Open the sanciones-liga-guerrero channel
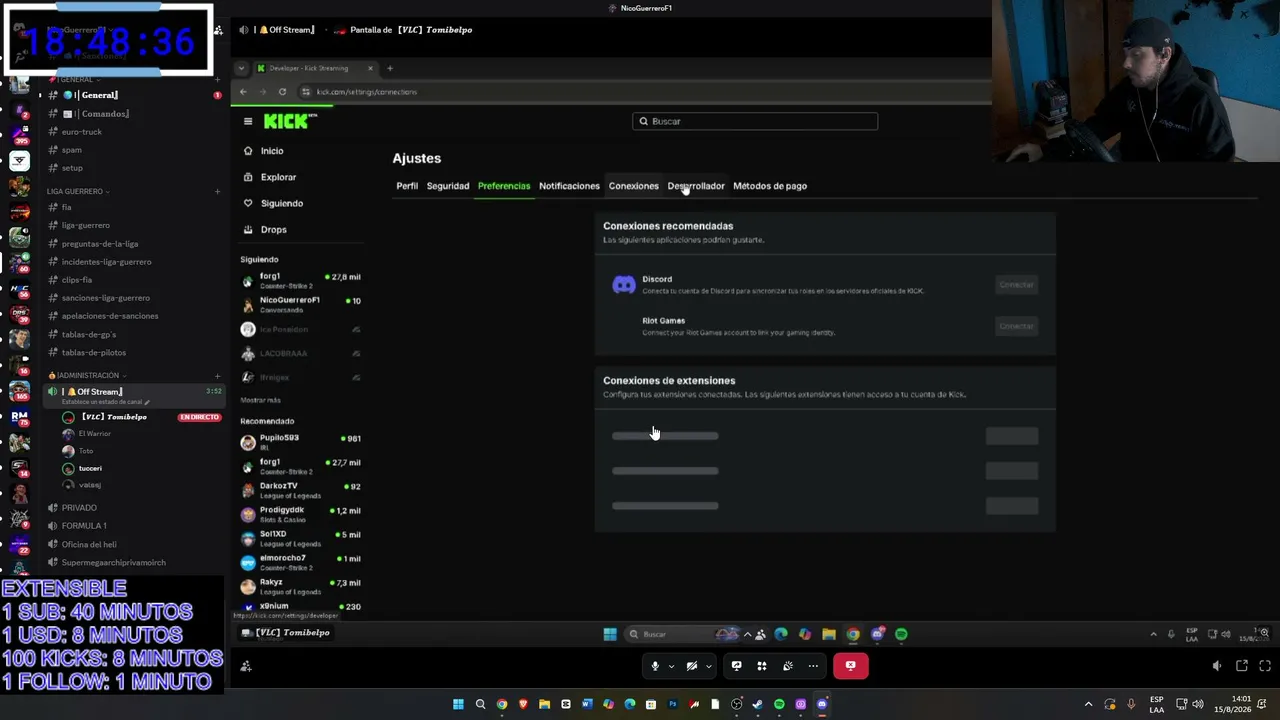1280x720 pixels. 106,298
